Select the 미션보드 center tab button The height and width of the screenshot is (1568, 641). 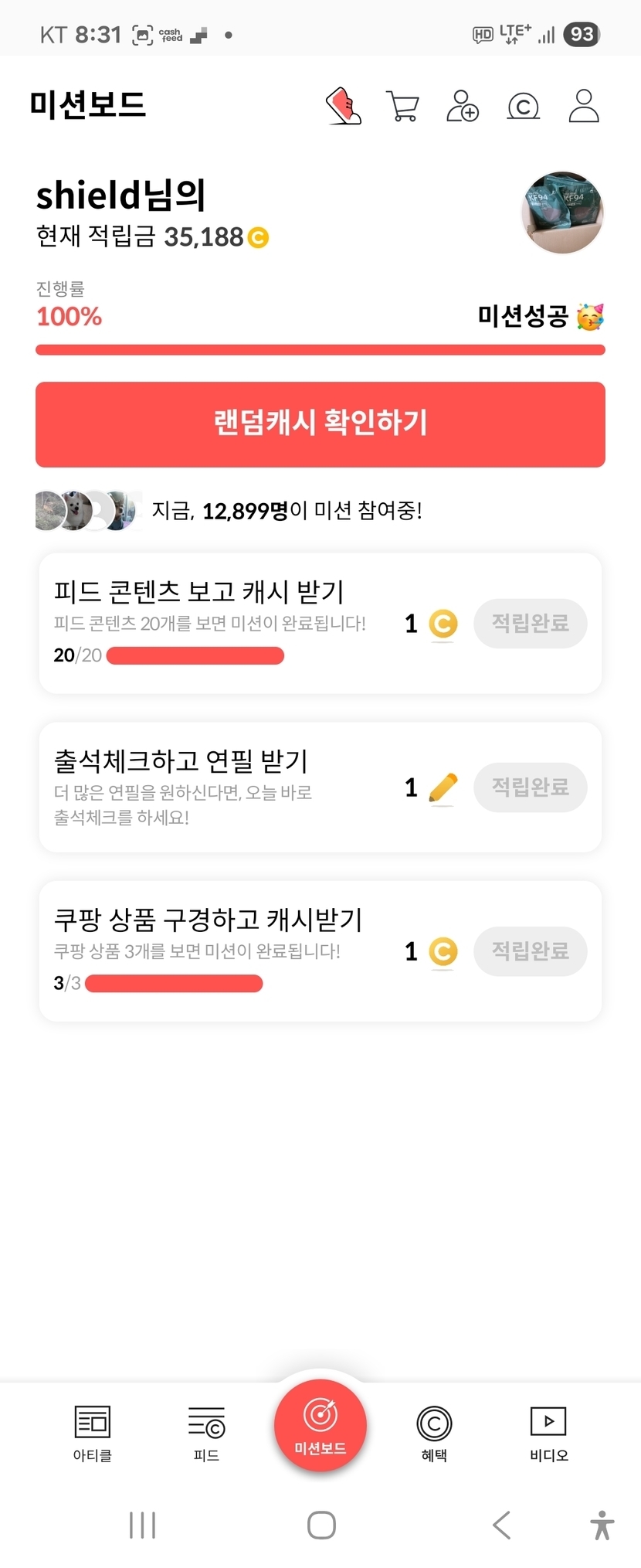click(320, 1425)
